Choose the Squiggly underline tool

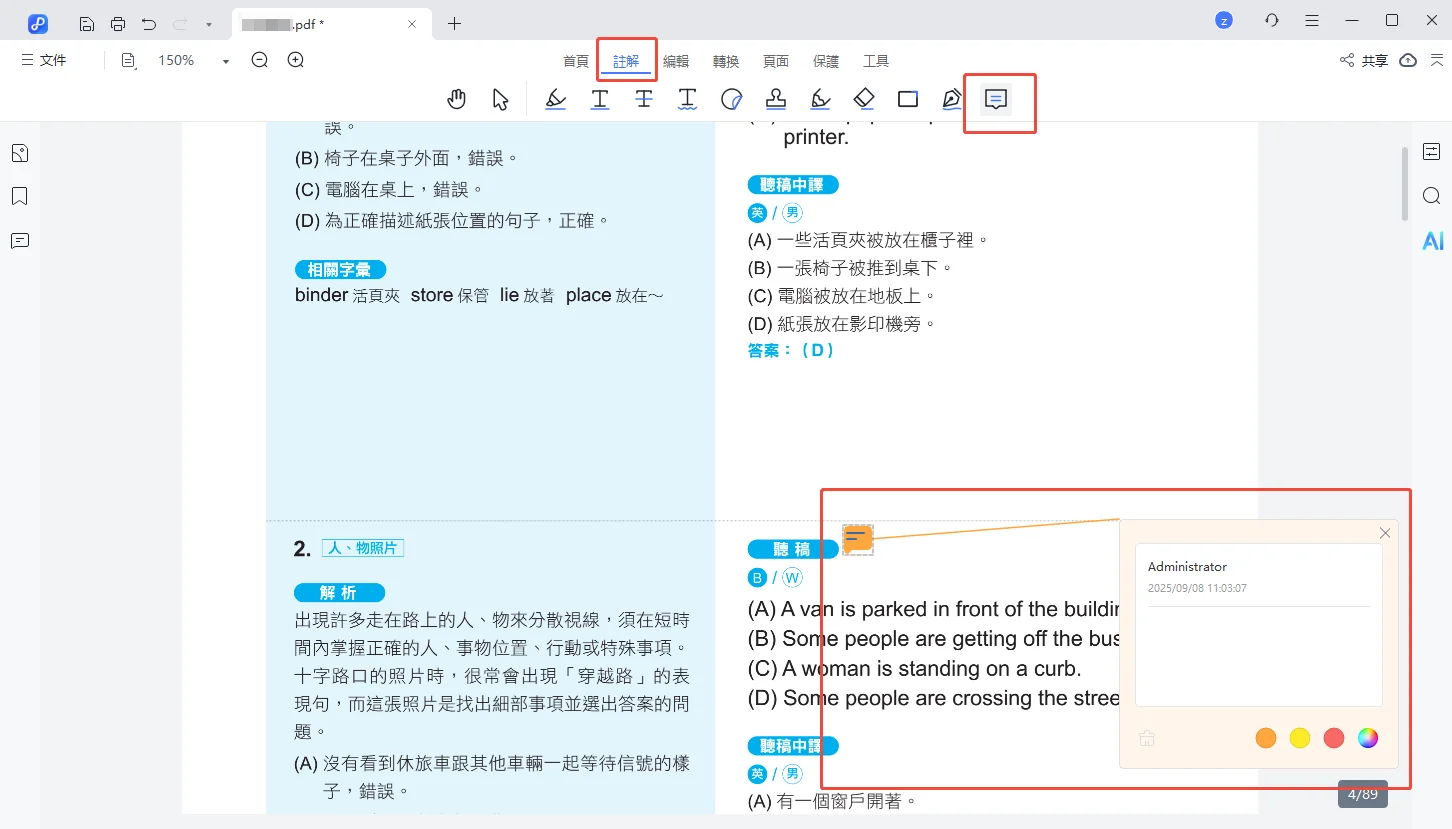click(x=687, y=98)
